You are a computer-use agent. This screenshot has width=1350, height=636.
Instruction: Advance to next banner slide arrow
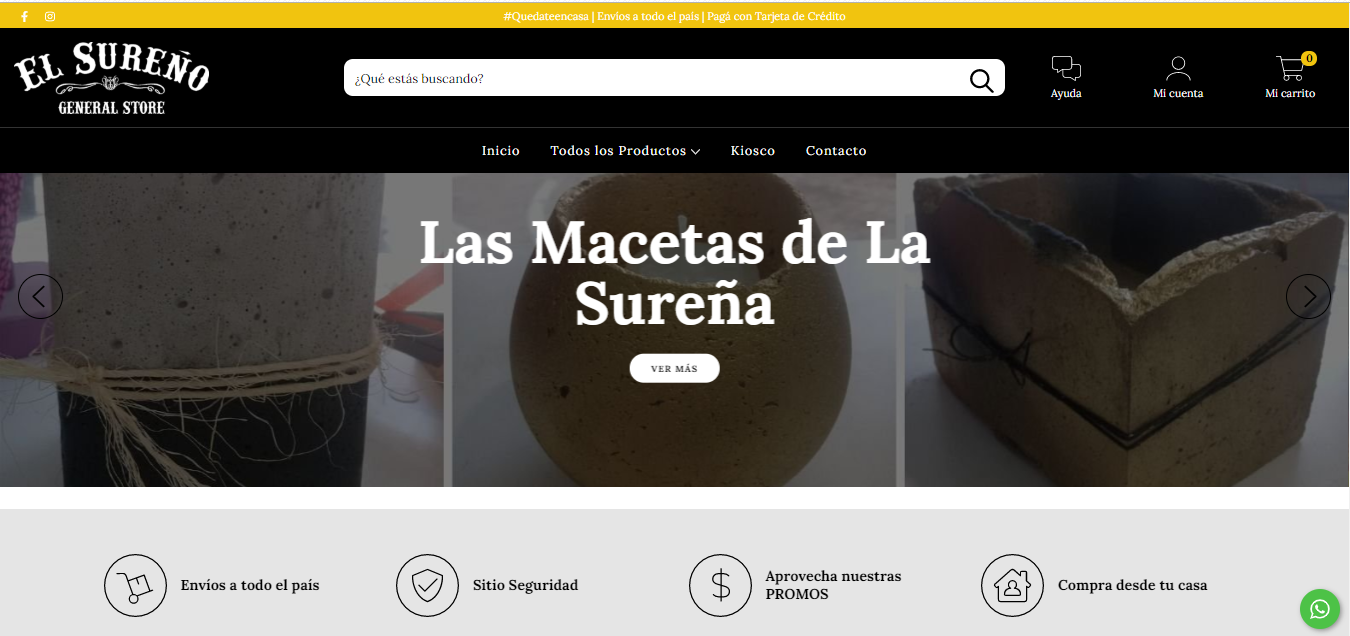[1308, 296]
